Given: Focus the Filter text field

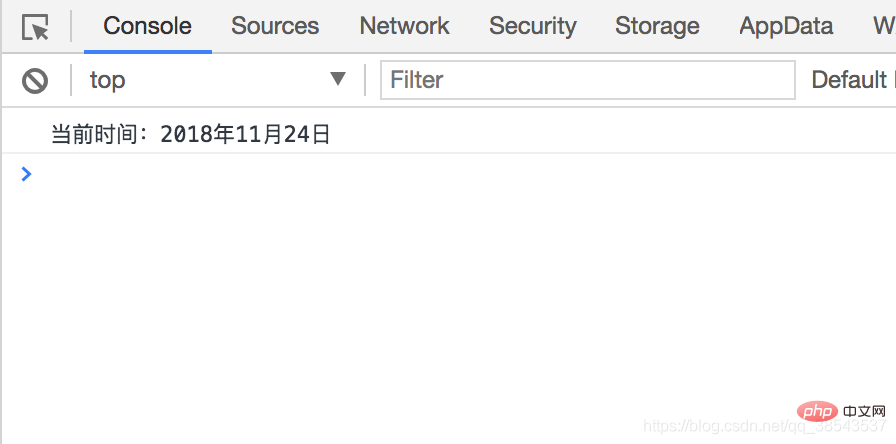Looking at the screenshot, I should click(x=587, y=80).
